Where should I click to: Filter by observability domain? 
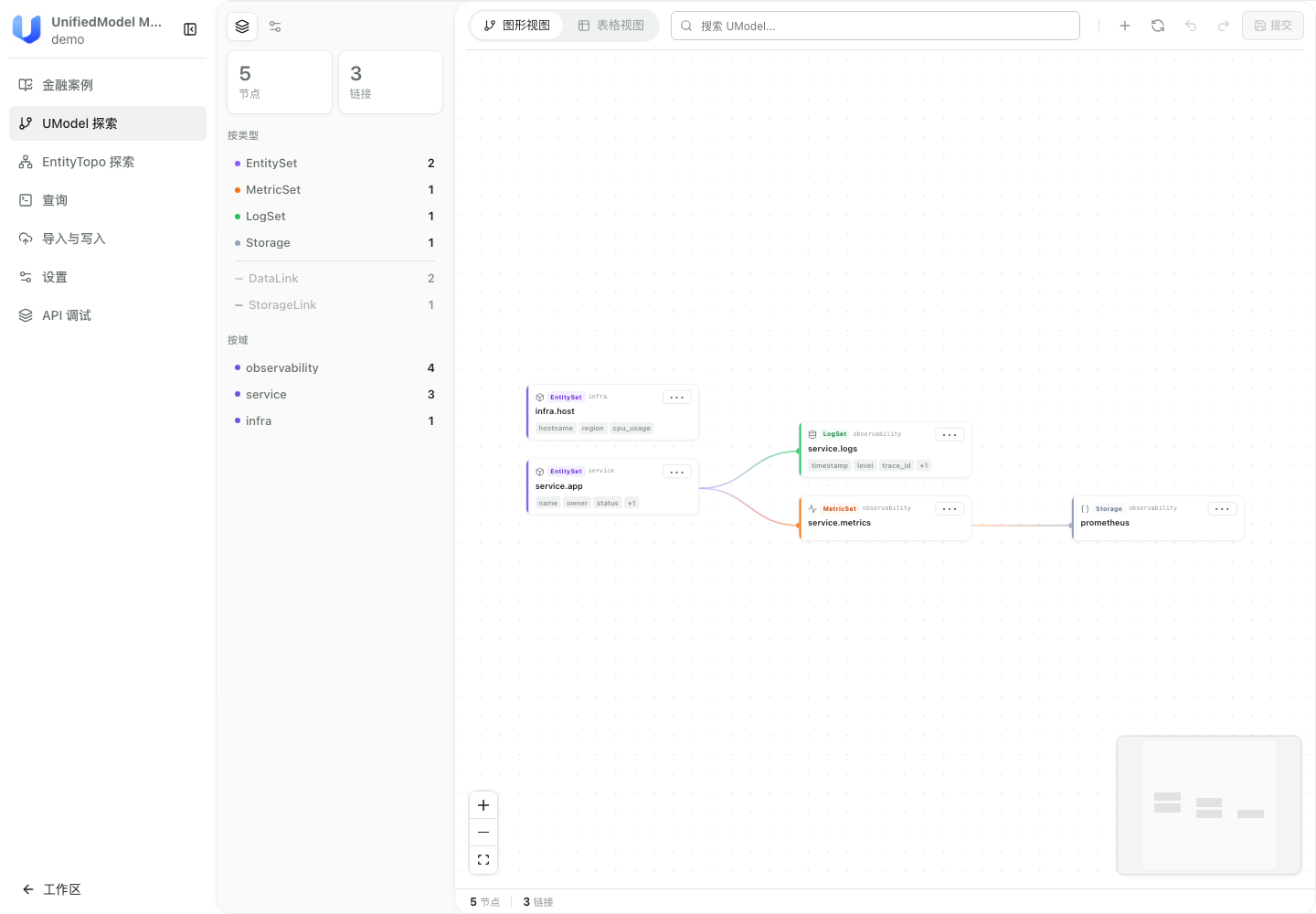(x=334, y=368)
